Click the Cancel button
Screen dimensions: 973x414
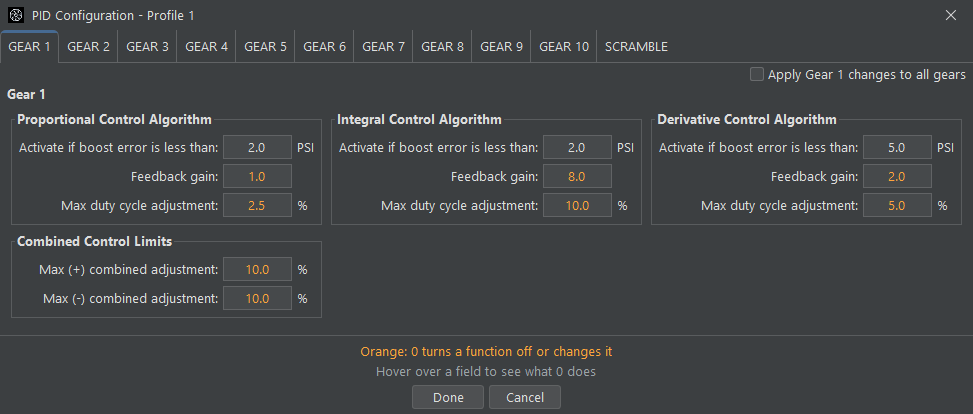pos(525,397)
